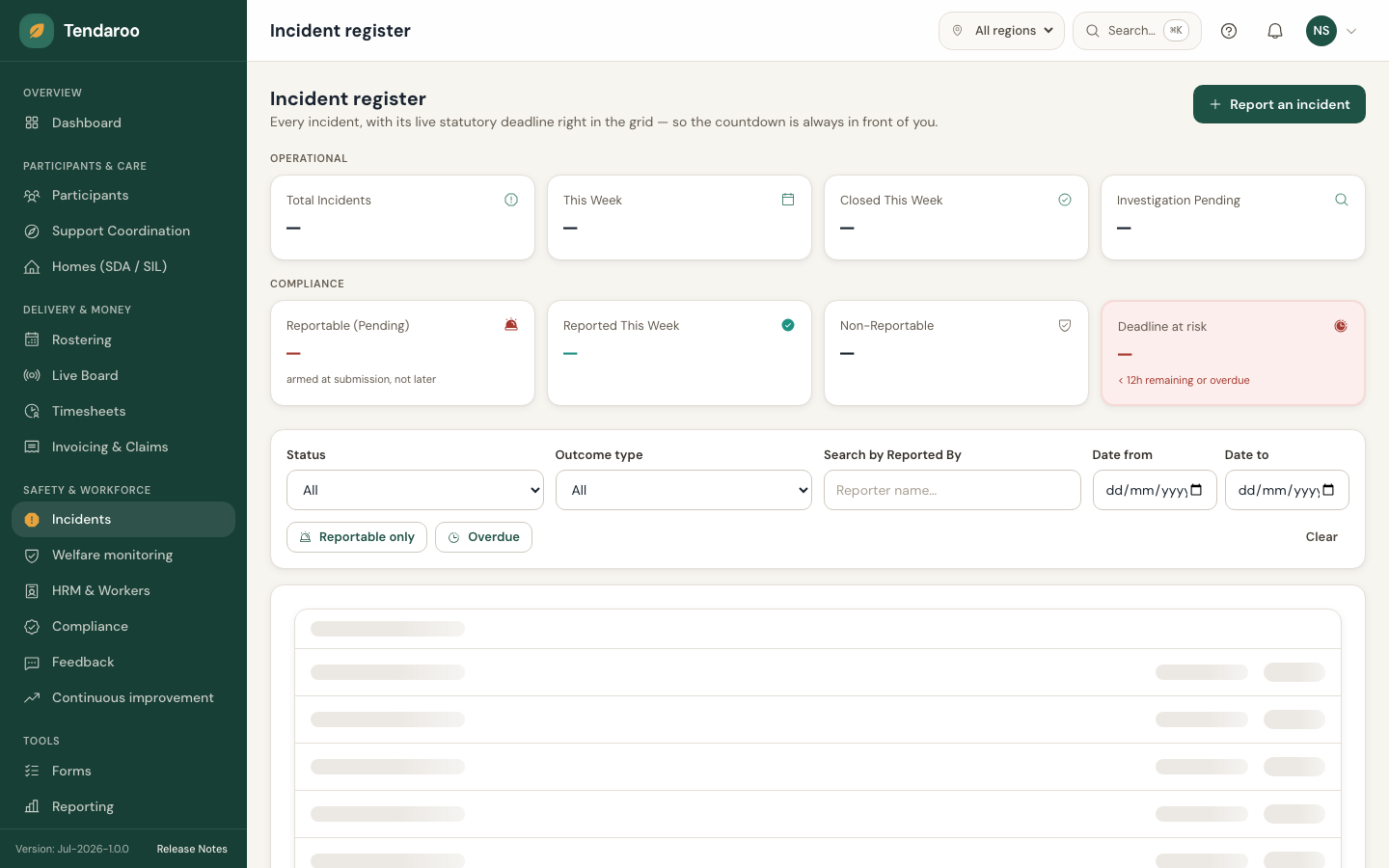1389x868 pixels.
Task: Click the Deadline at risk timer icon
Action: pos(1341,326)
